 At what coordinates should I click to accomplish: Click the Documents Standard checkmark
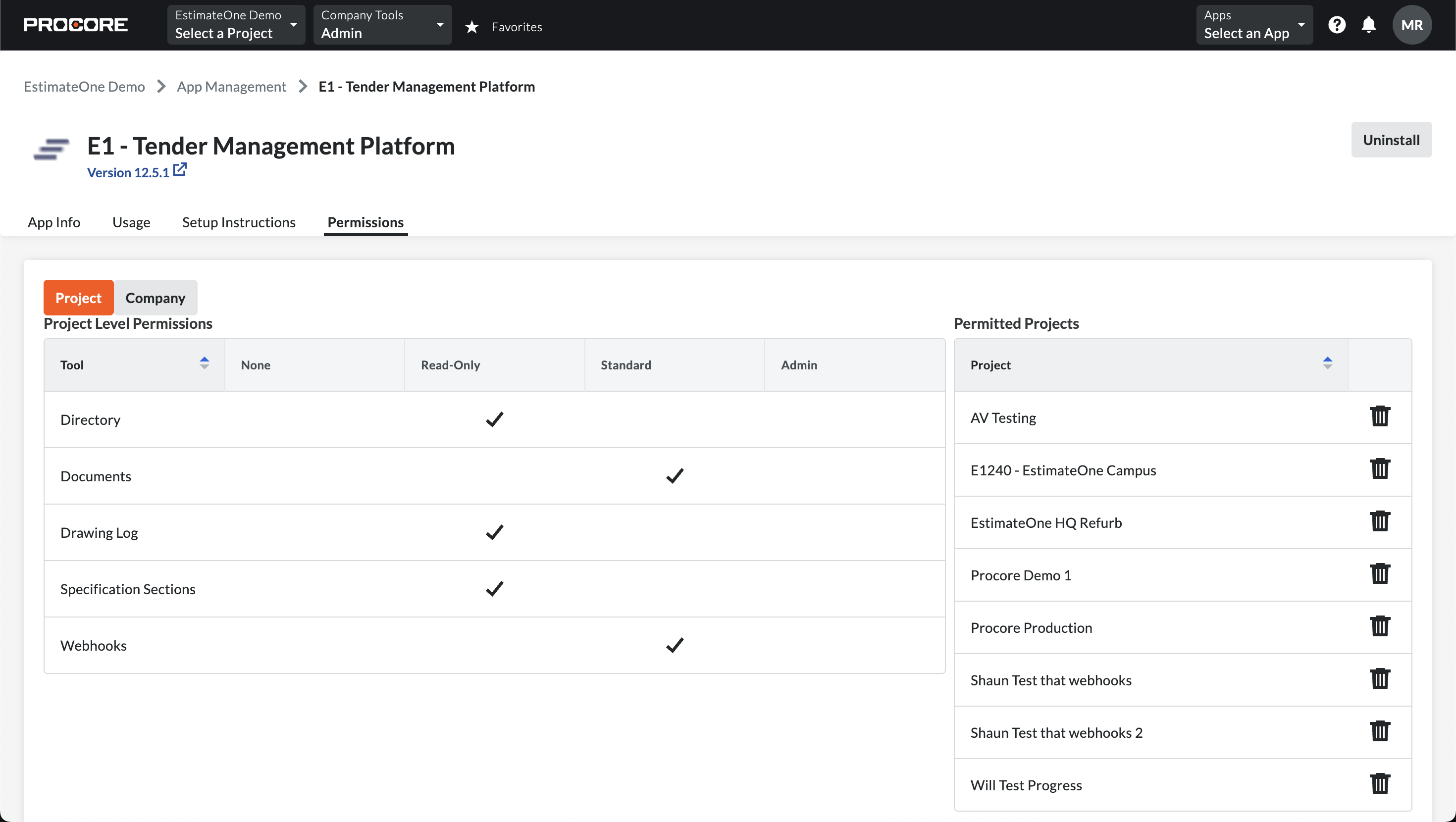(675, 476)
